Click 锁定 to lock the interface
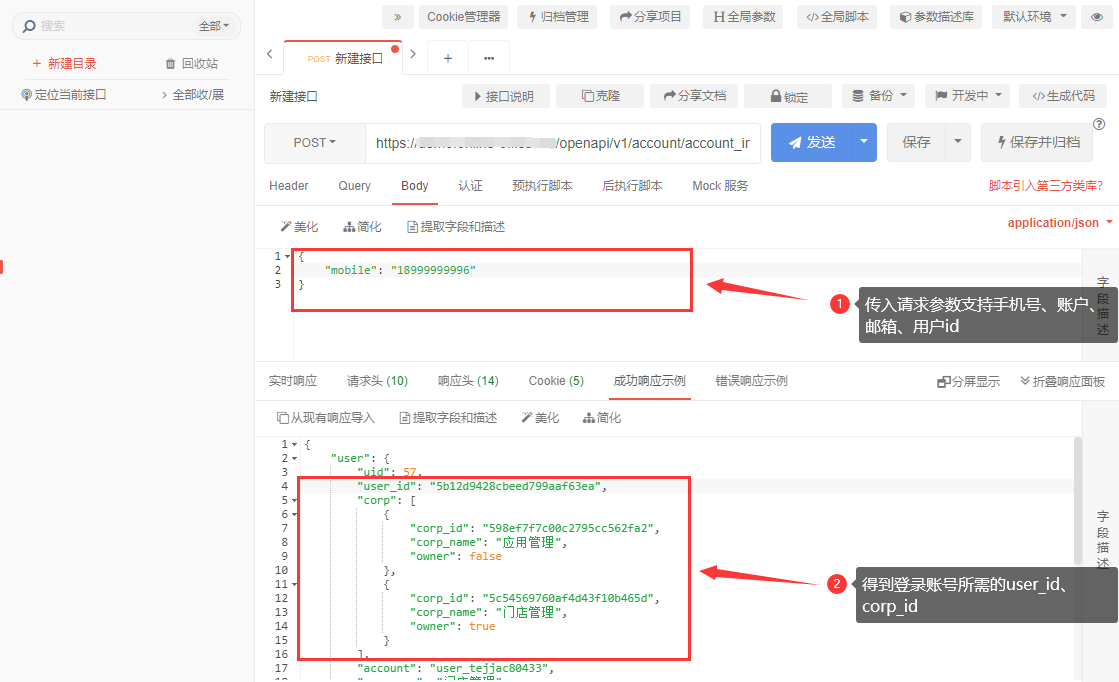1119x682 pixels. click(788, 96)
